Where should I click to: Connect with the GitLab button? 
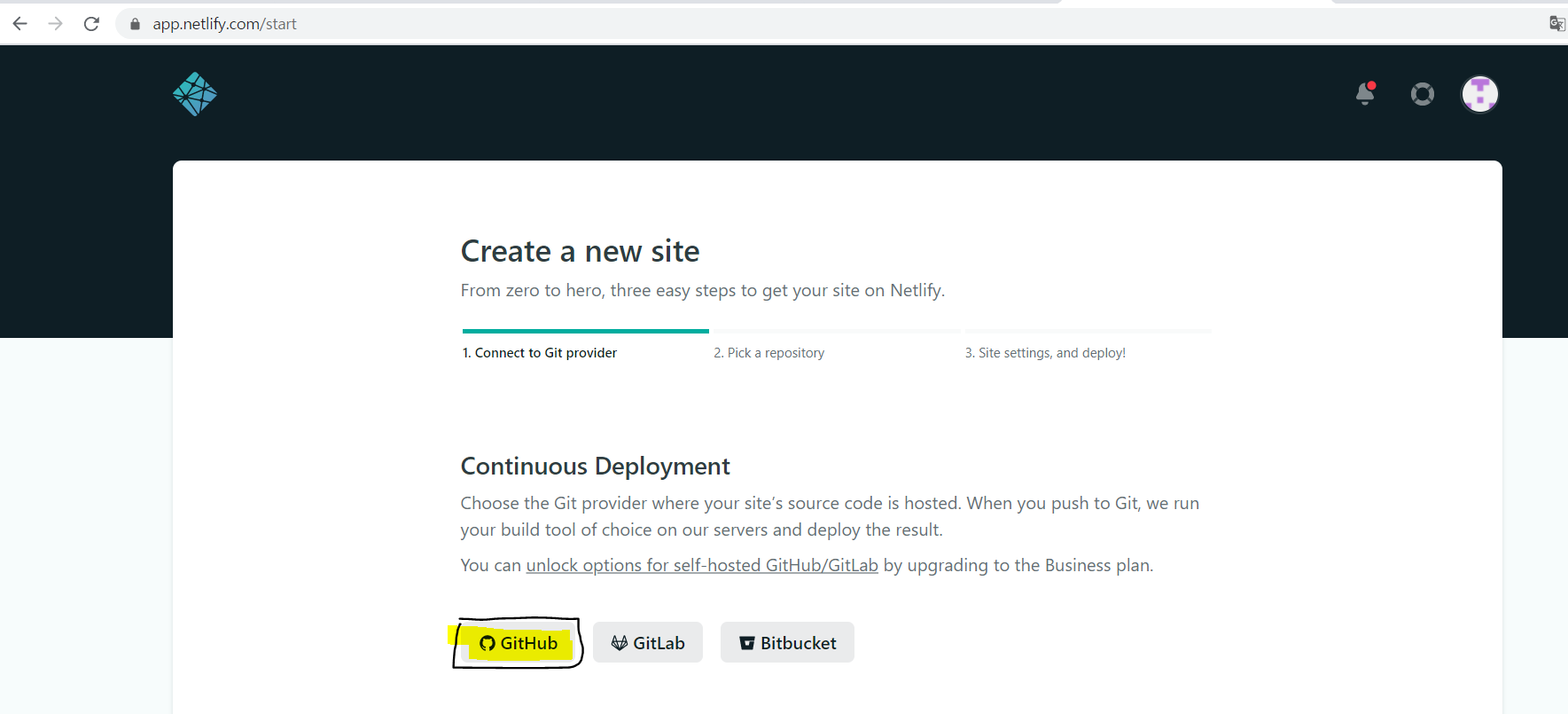click(x=648, y=642)
